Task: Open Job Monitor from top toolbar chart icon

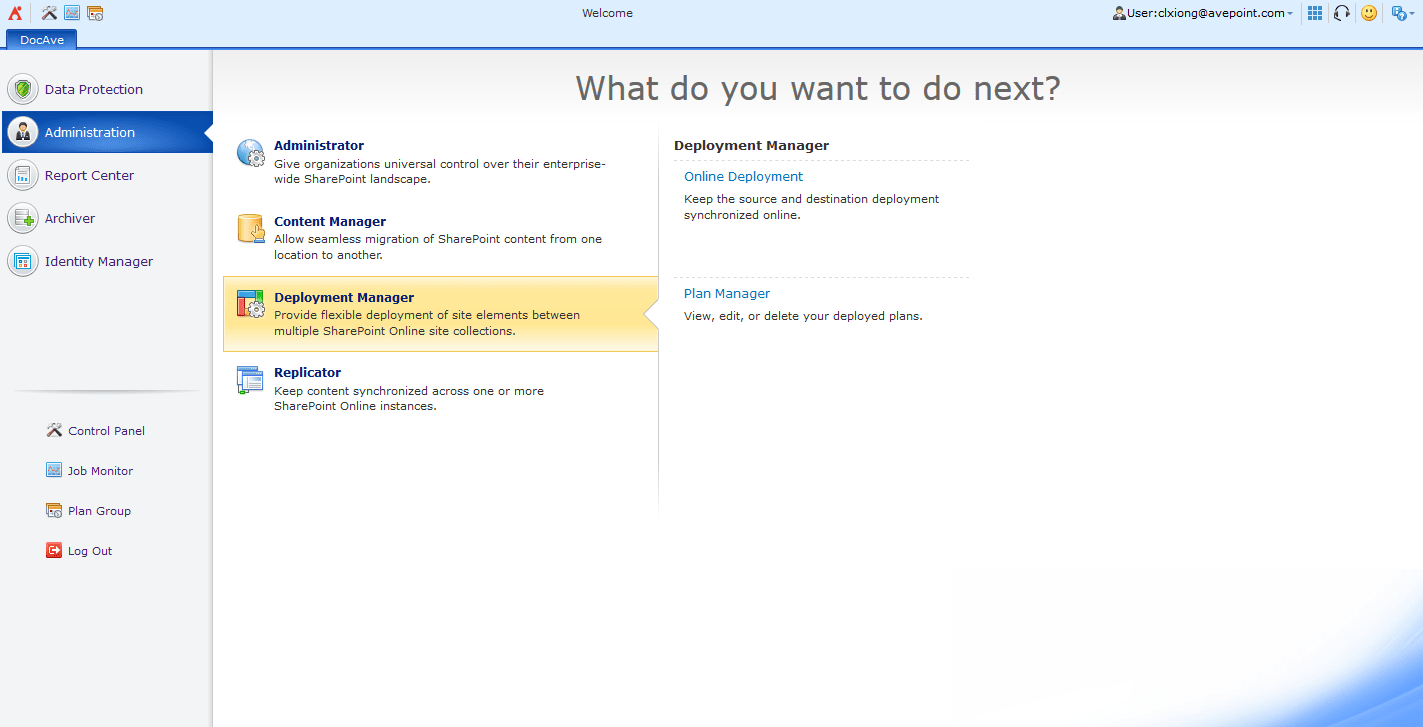Action: pyautogui.click(x=72, y=13)
